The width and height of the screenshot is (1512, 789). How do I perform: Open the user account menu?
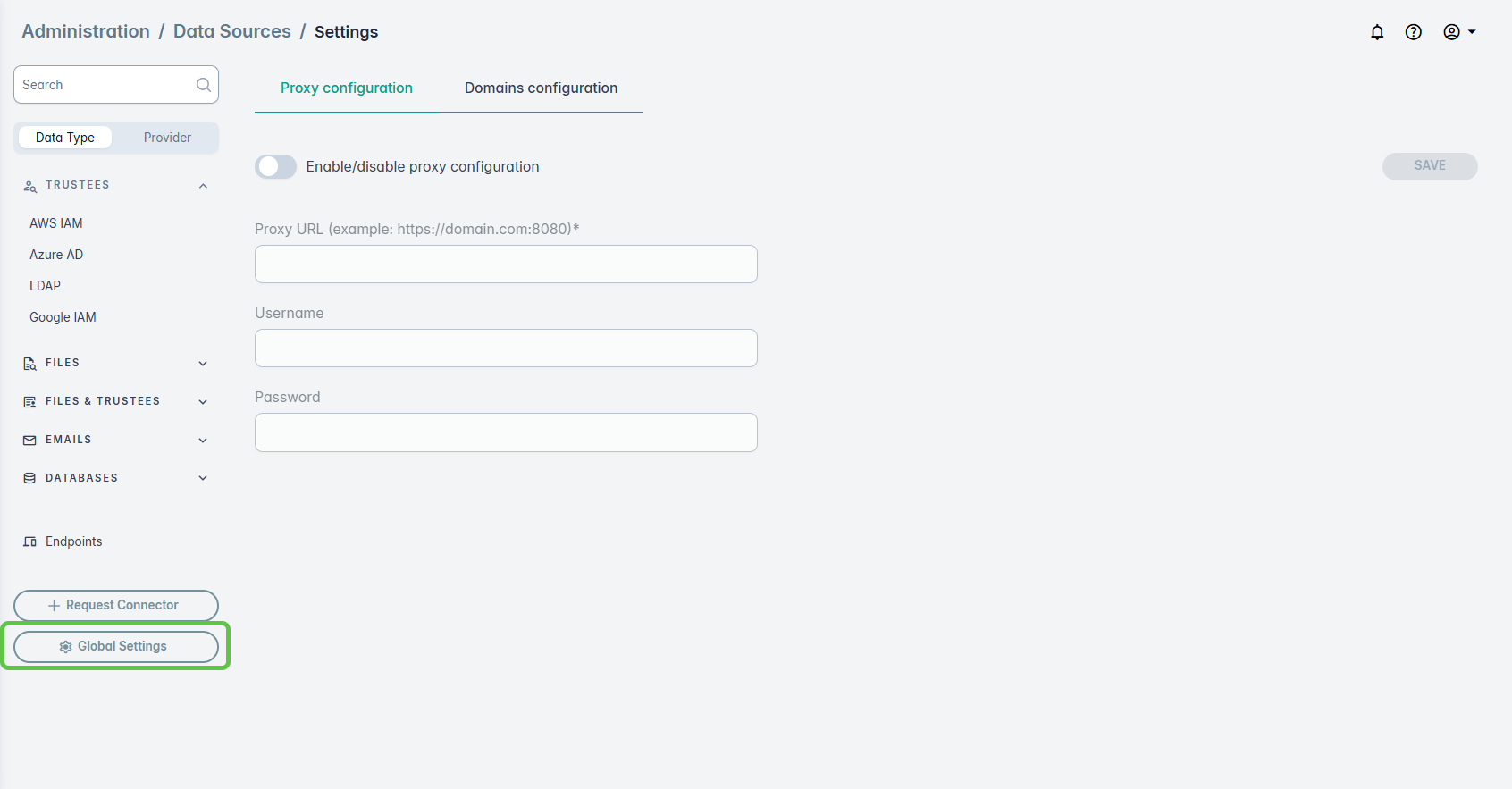click(1458, 32)
